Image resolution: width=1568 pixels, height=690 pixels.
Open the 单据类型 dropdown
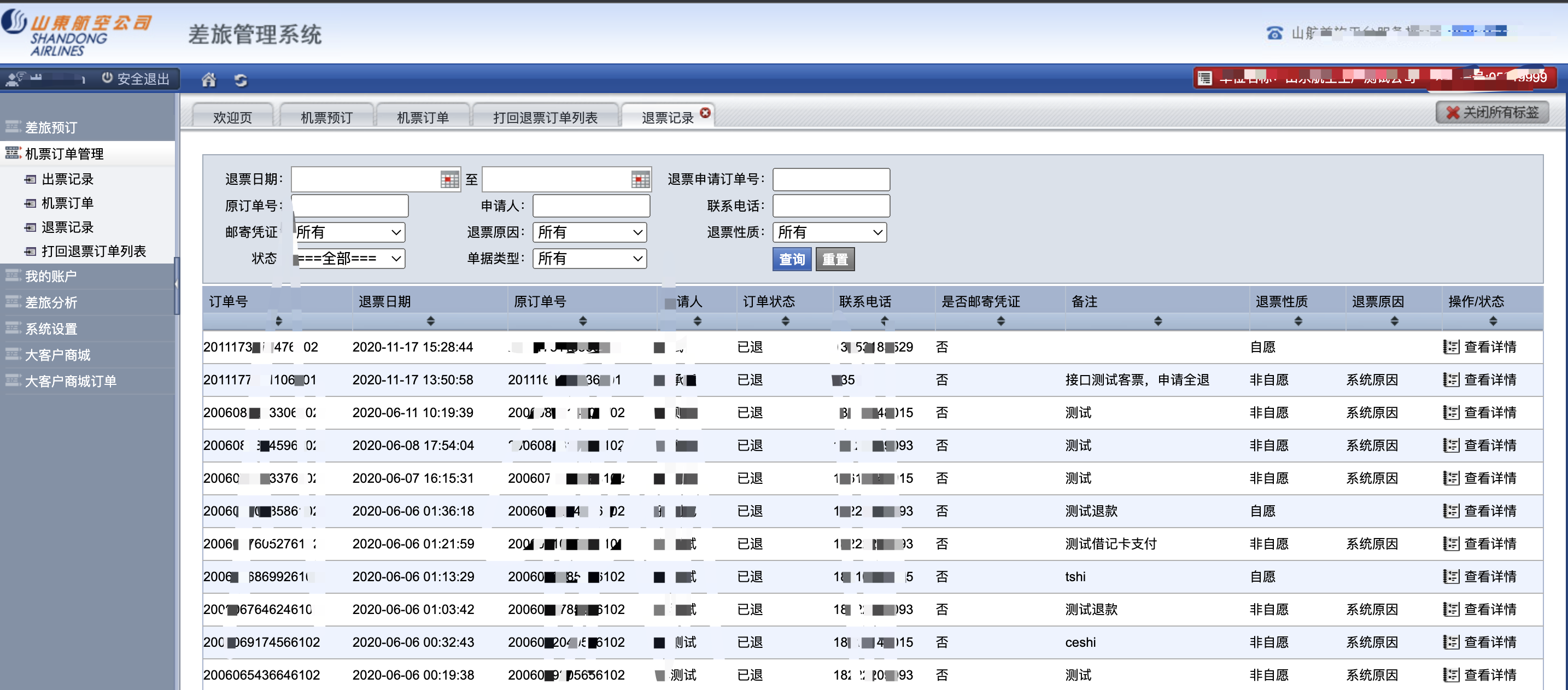589,259
